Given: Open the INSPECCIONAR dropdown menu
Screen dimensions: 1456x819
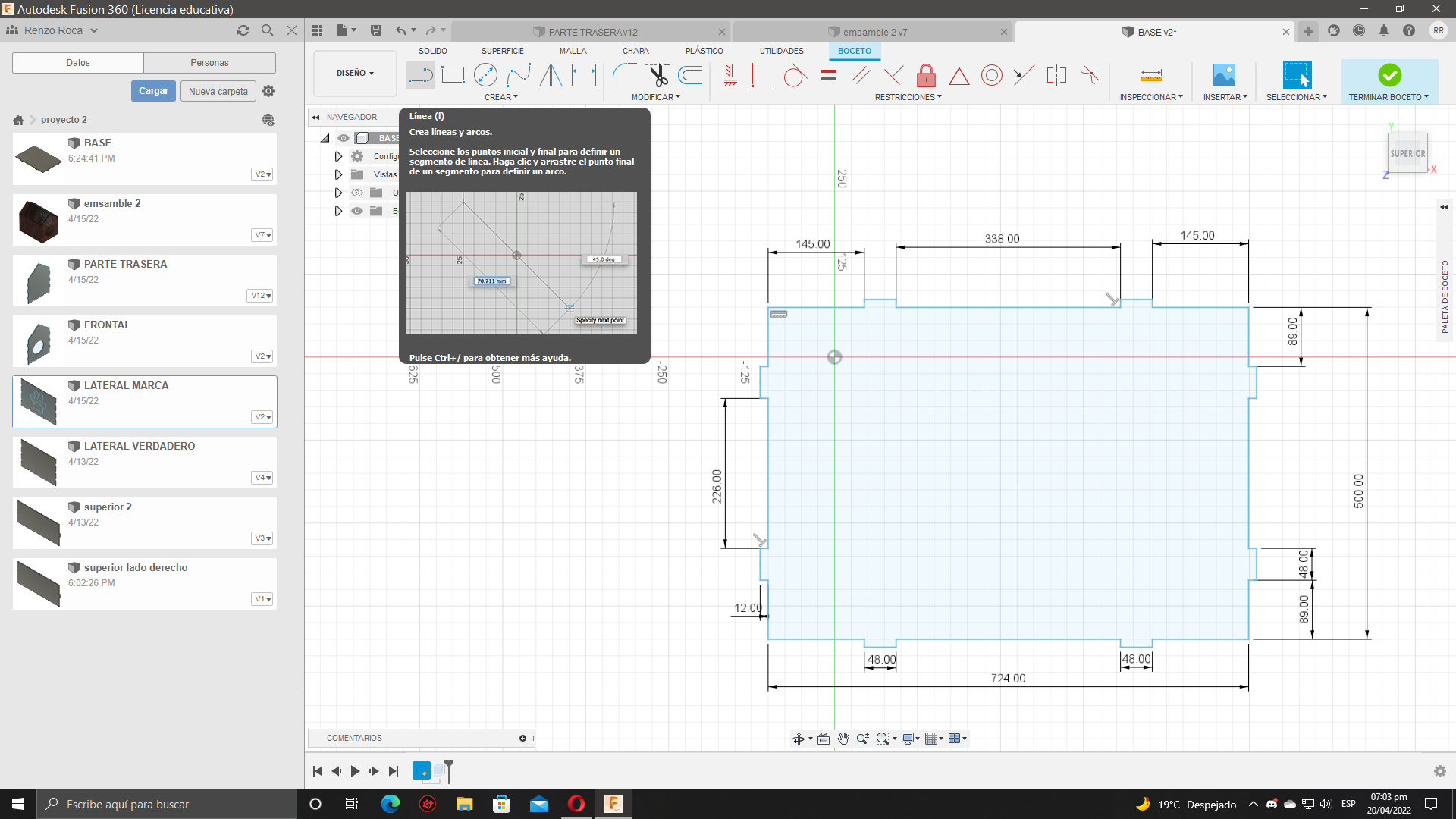Looking at the screenshot, I should pos(1151,97).
